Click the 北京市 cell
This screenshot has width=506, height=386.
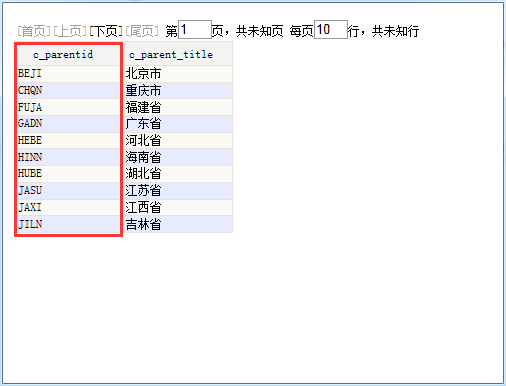(x=178, y=74)
